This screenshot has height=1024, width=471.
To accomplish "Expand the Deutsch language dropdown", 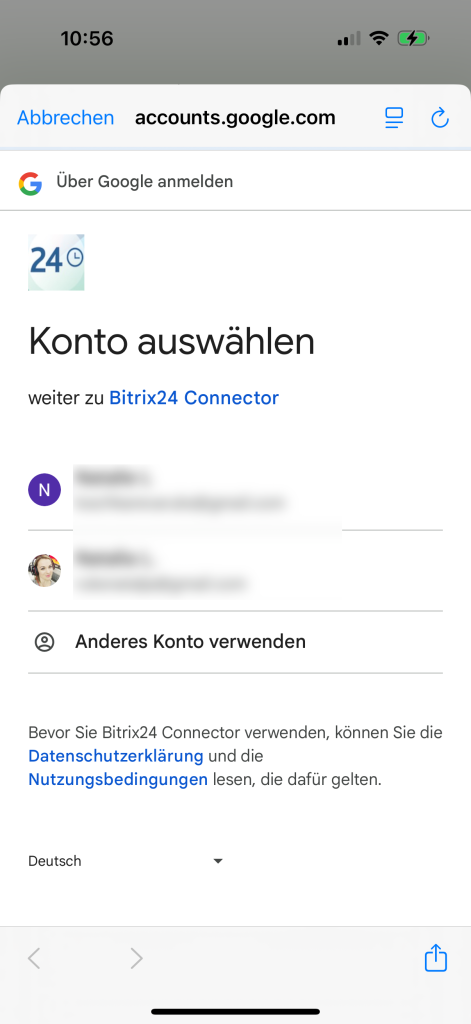I will point(127,861).
